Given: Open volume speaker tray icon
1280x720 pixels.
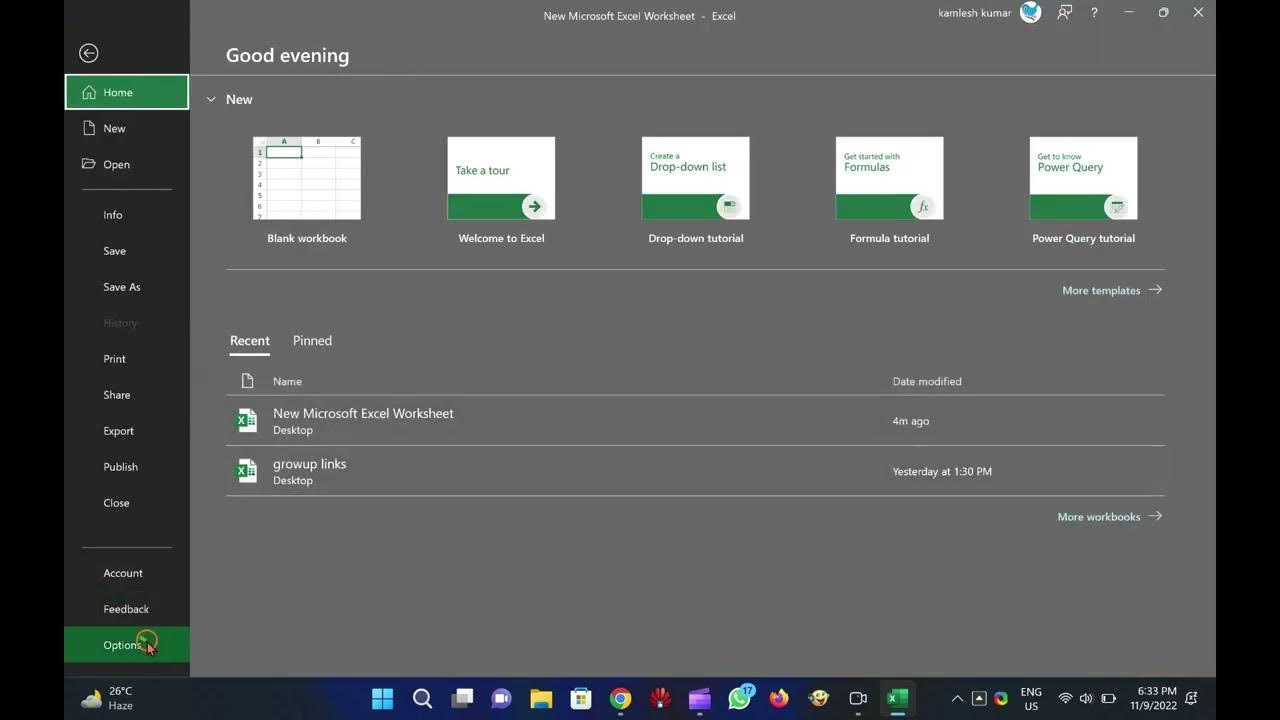Looking at the screenshot, I should click(x=1086, y=698).
